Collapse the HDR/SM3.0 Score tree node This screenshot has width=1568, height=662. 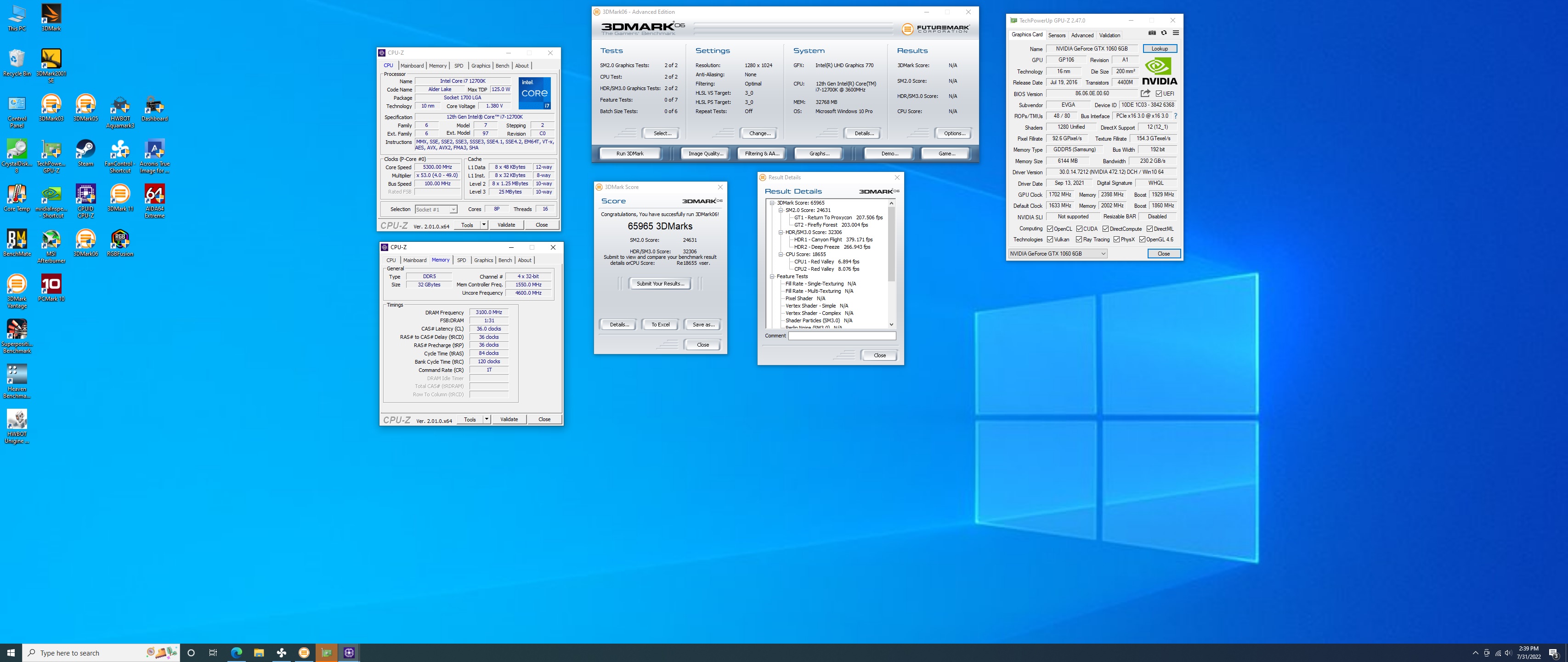click(781, 232)
